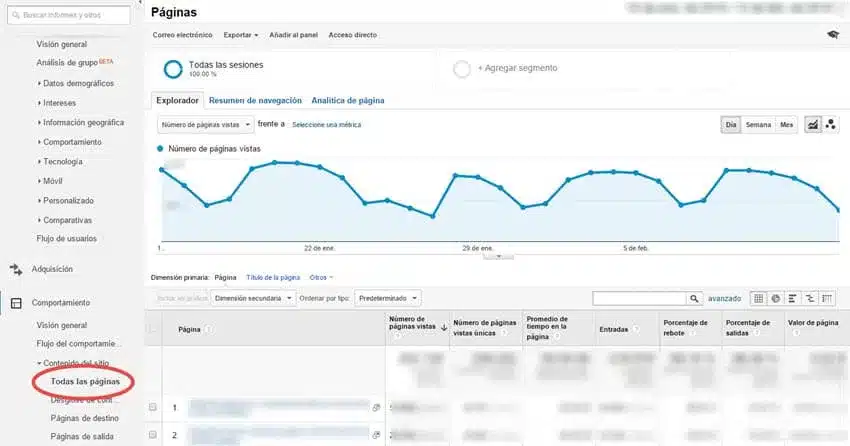Check the row 1 checkbox
Viewport: 850px width, 446px height.
click(x=153, y=407)
